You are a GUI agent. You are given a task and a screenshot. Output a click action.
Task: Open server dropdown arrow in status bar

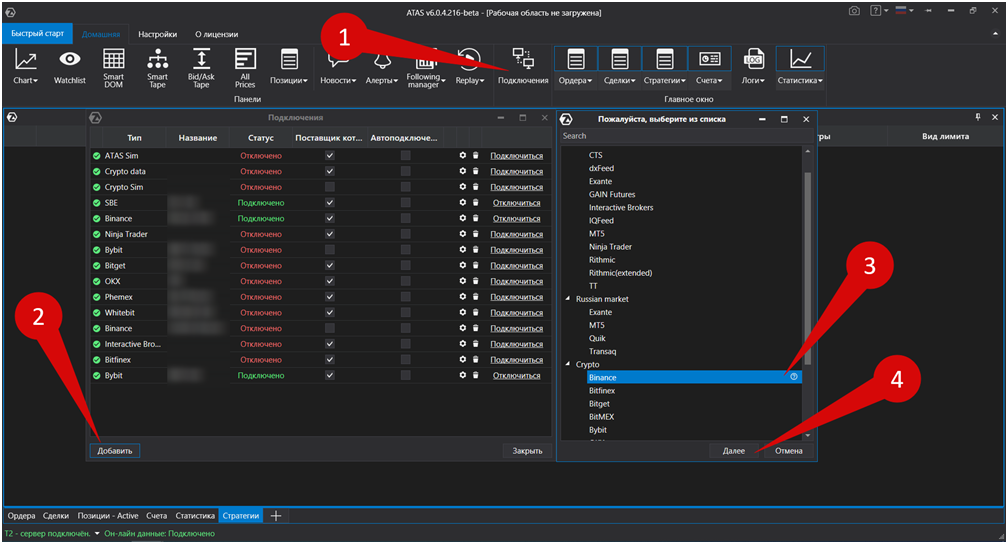click(x=97, y=533)
